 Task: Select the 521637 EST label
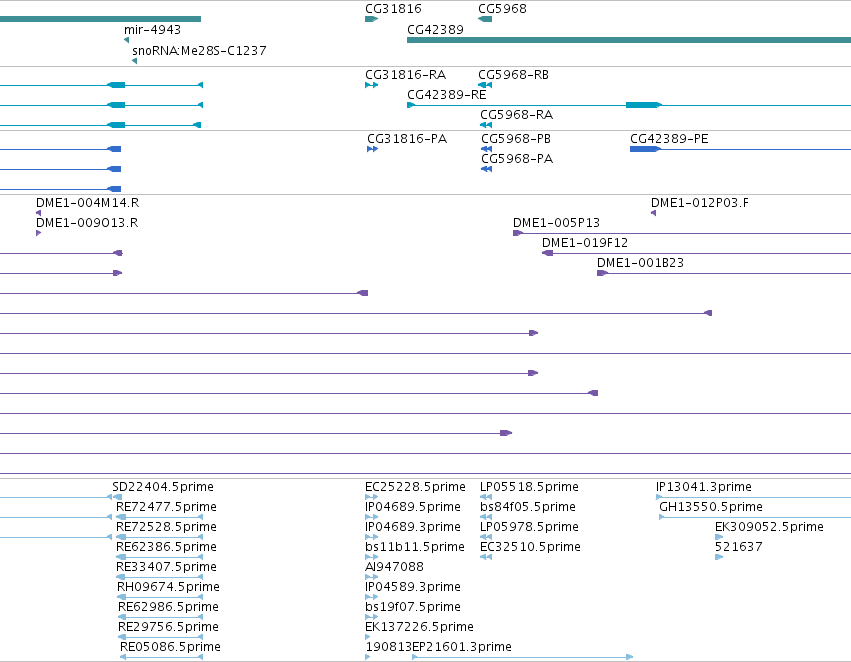739,547
